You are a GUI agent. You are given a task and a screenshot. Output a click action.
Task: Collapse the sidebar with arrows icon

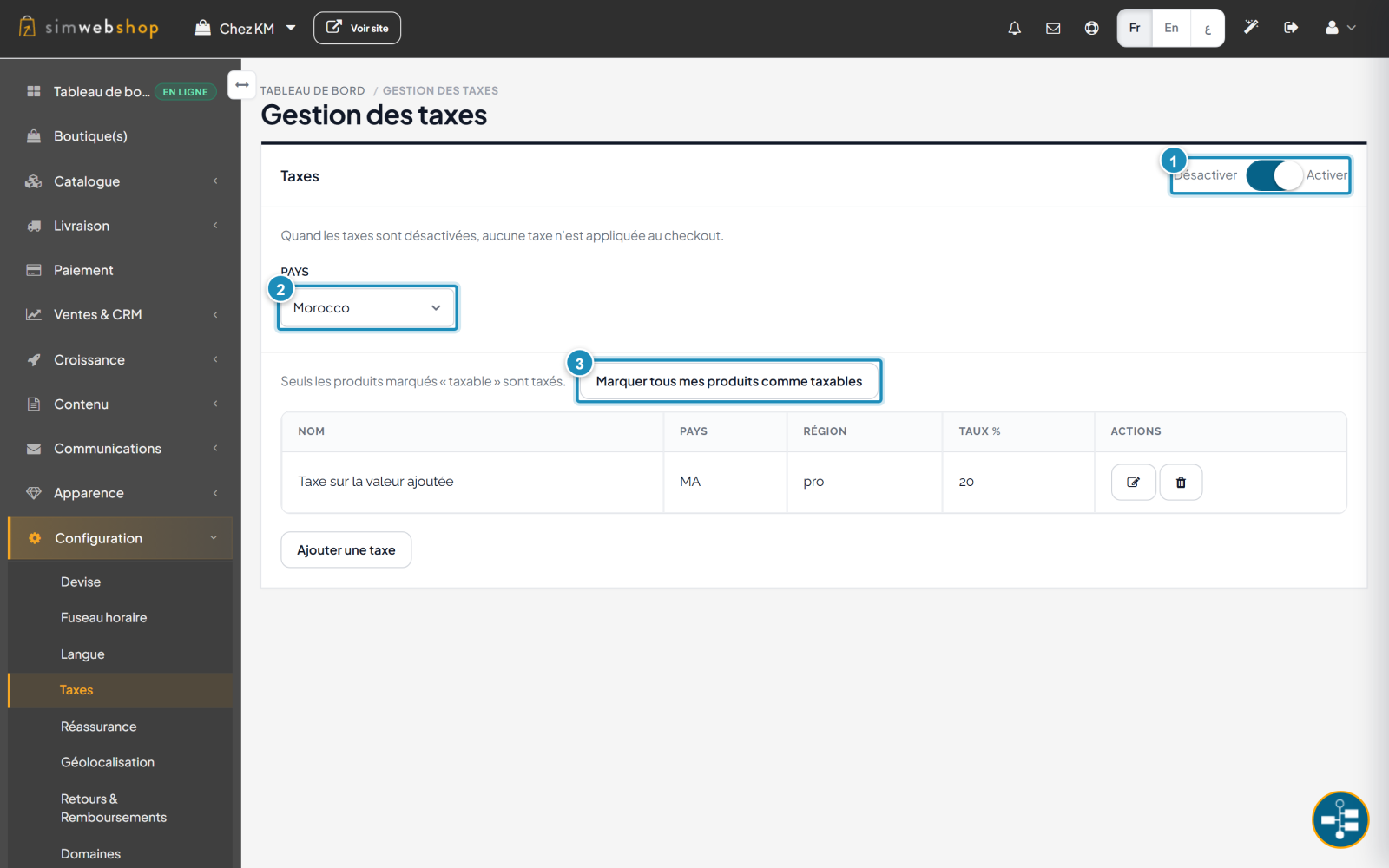242,85
